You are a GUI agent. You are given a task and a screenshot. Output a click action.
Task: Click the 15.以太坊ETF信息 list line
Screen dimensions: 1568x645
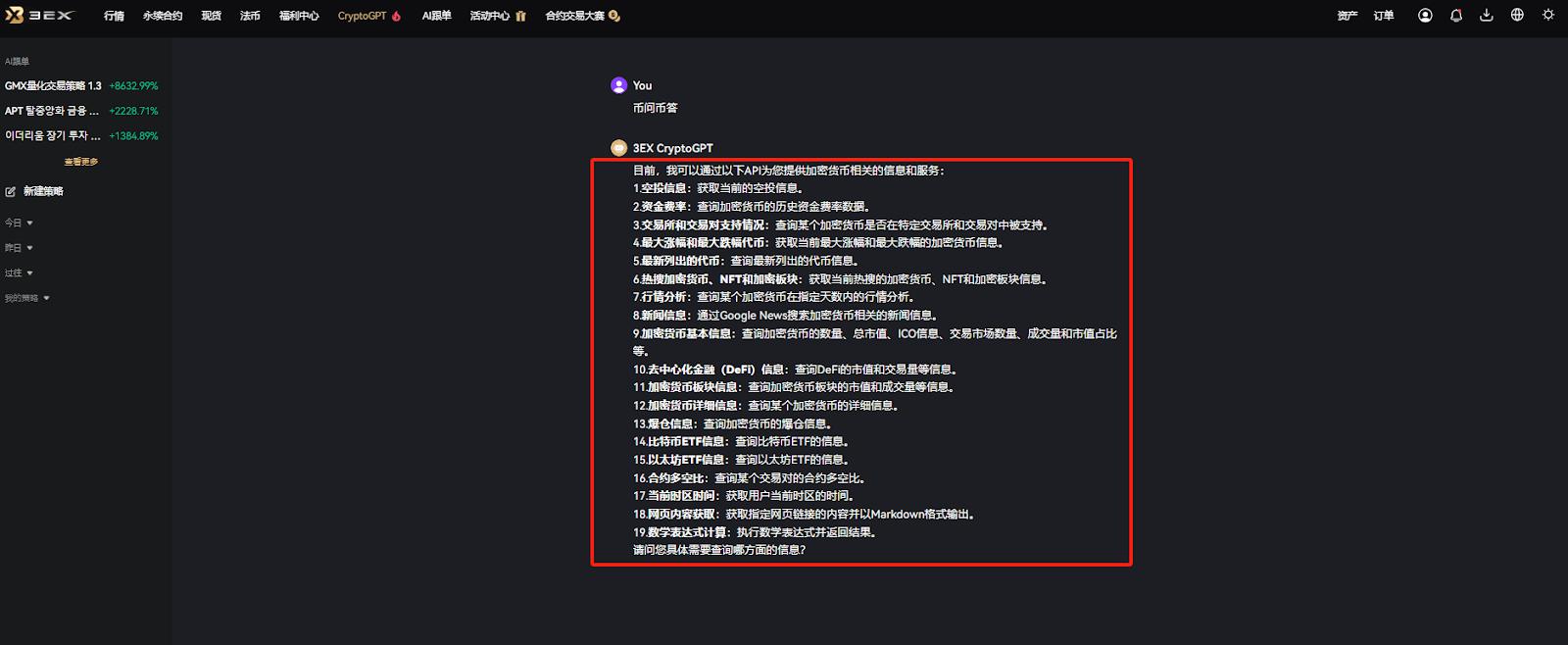point(742,460)
